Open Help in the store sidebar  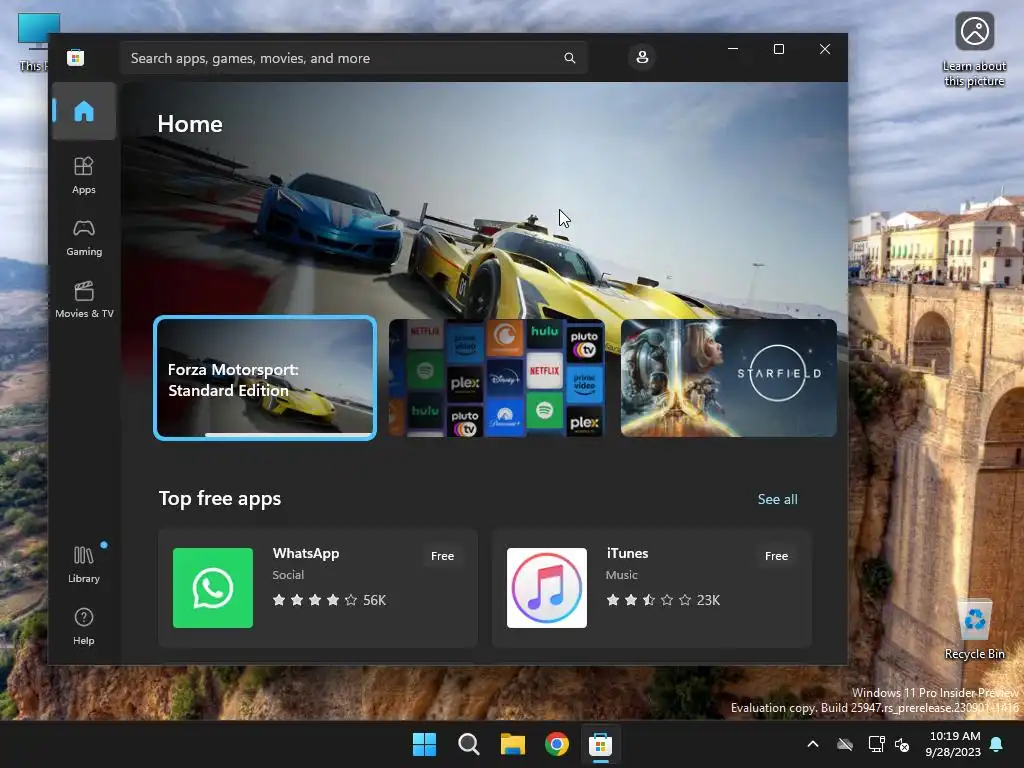84,626
